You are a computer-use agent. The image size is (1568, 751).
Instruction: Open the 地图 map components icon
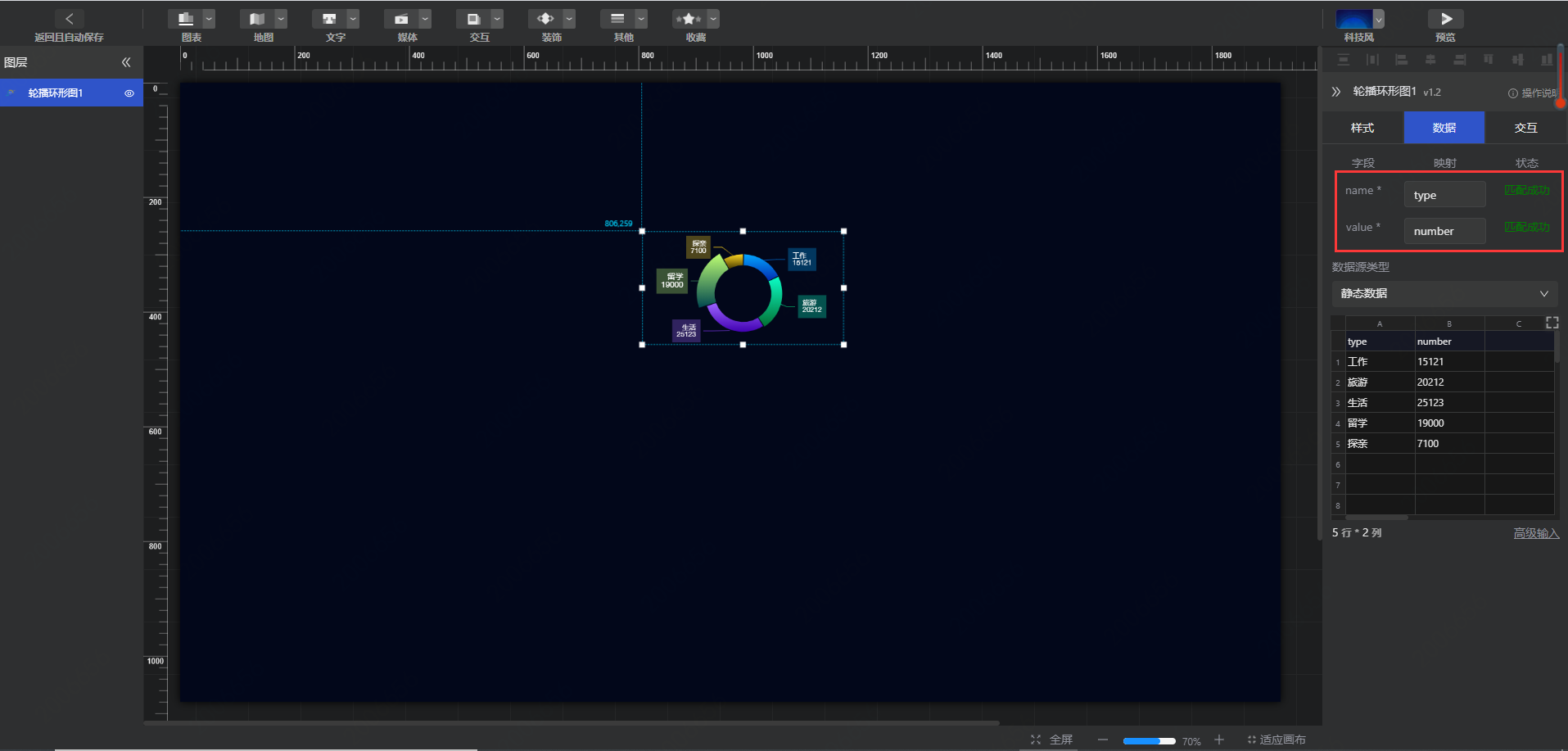pyautogui.click(x=257, y=18)
